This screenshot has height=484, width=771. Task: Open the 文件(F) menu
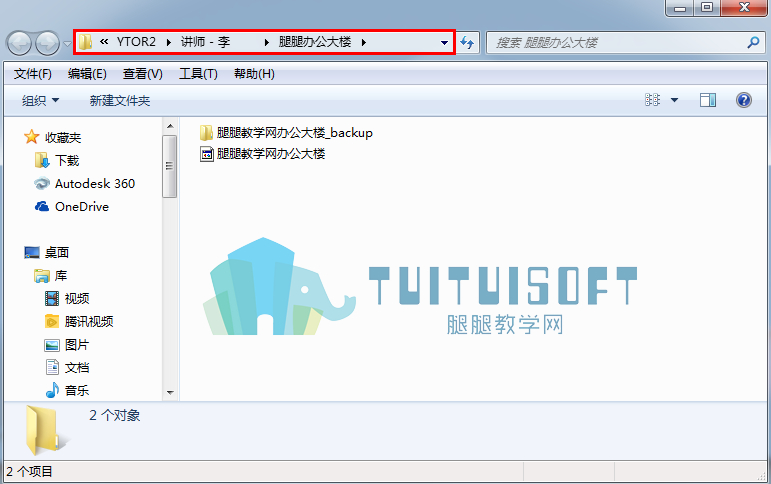[32, 74]
